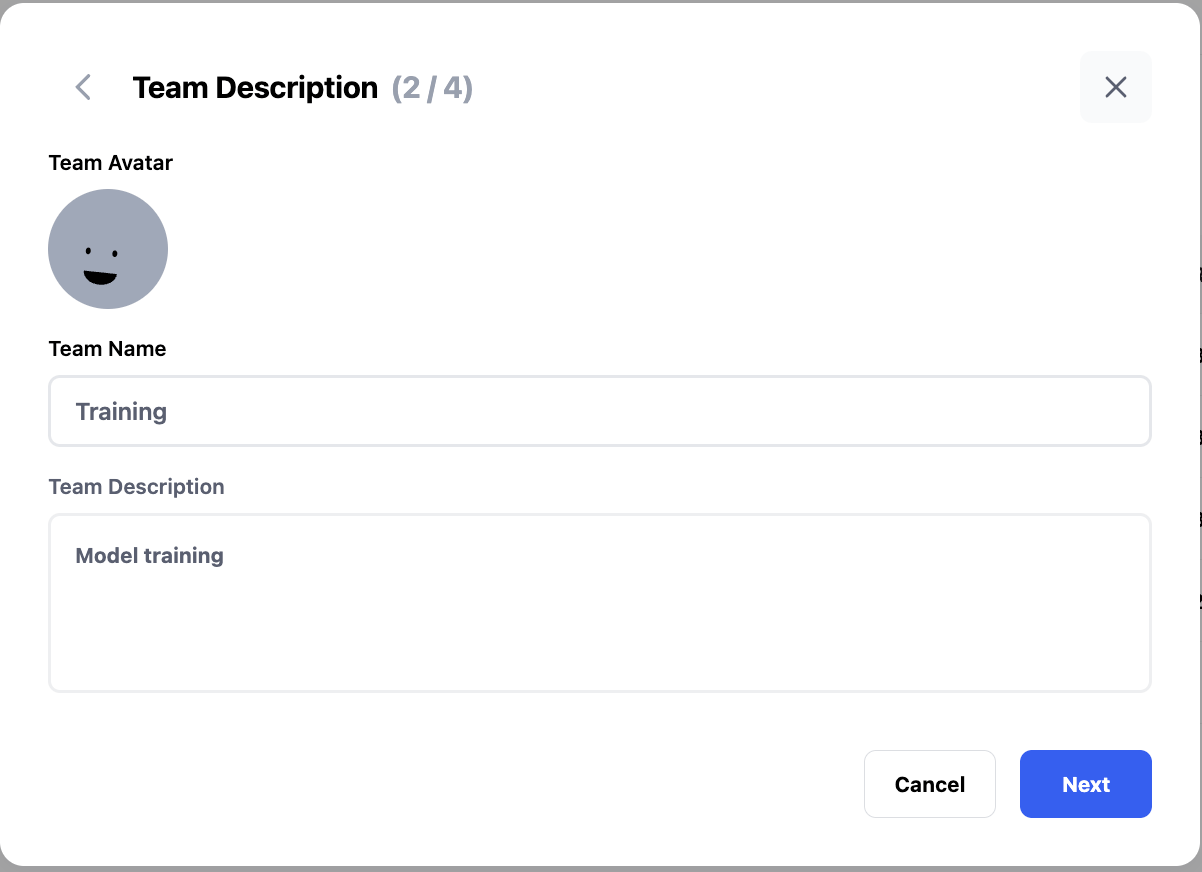The height and width of the screenshot is (872, 1202).
Task: Close the dialog with the X icon
Action: (1115, 87)
